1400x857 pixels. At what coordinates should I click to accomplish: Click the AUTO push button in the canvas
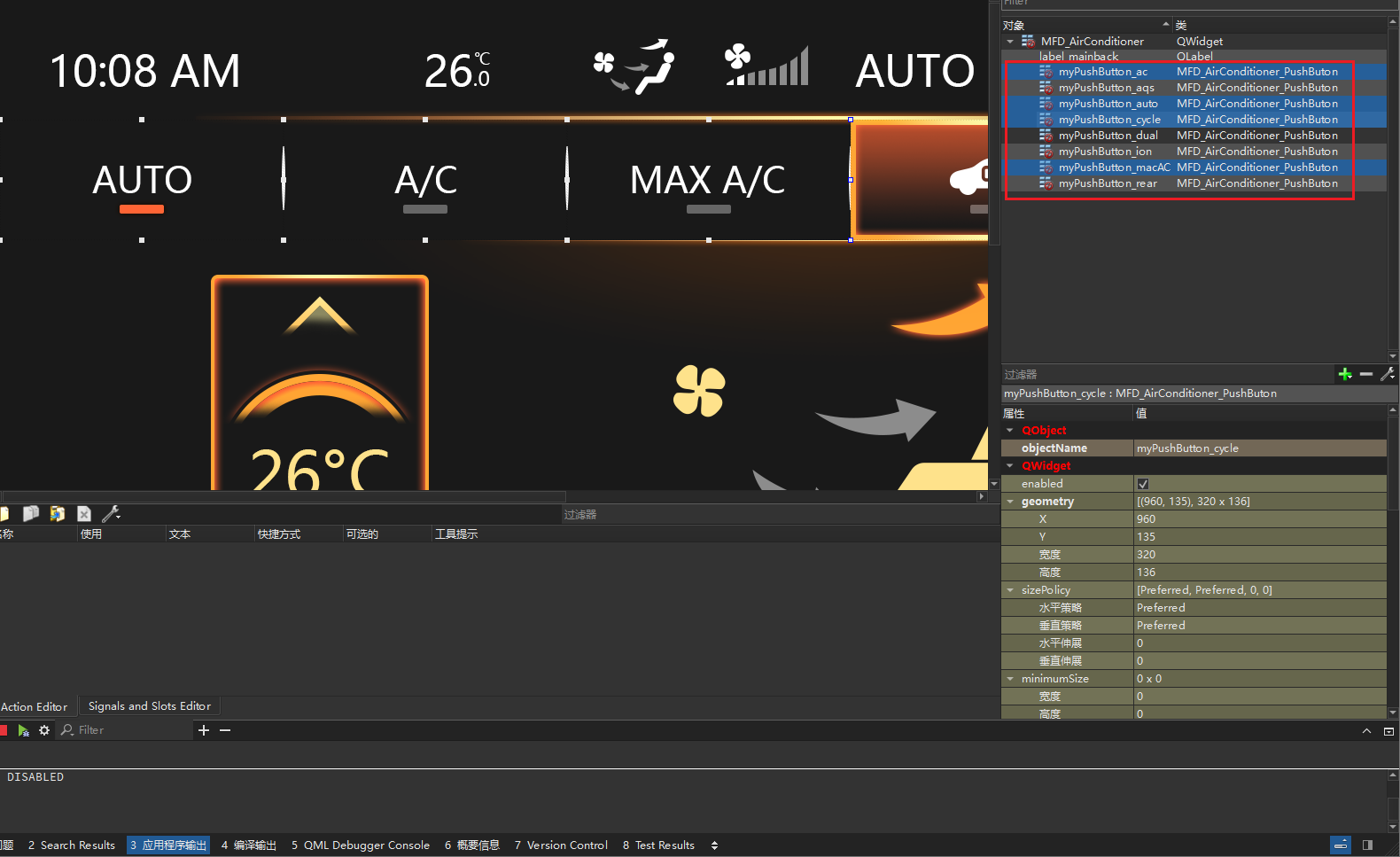pyautogui.click(x=142, y=180)
